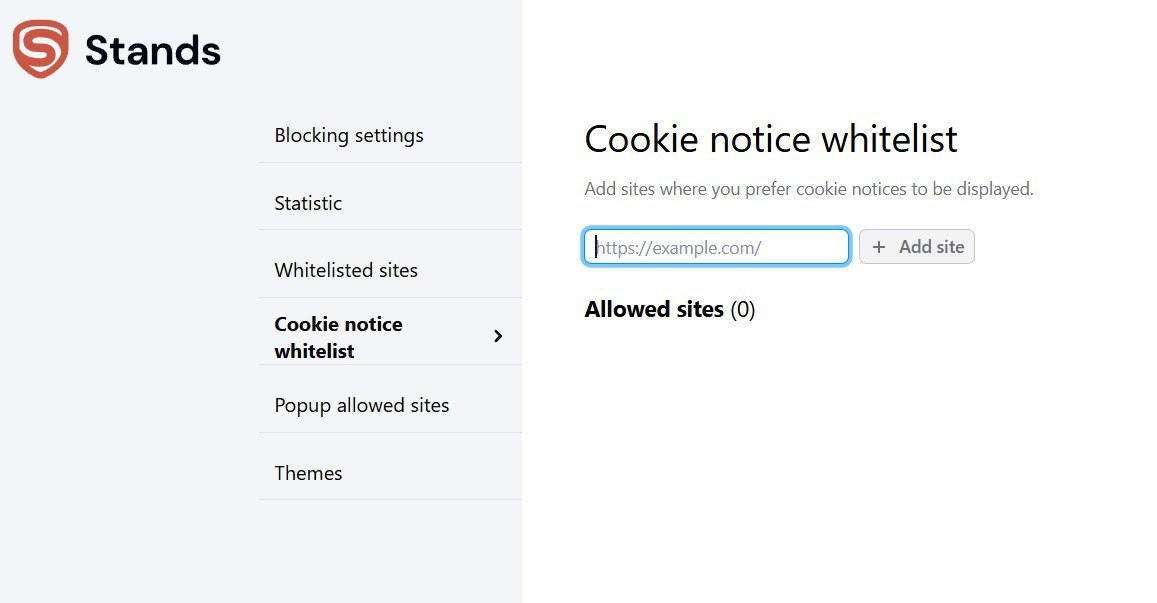Go to the Statistic page
This screenshot has height=603, width=1157.
tap(308, 203)
